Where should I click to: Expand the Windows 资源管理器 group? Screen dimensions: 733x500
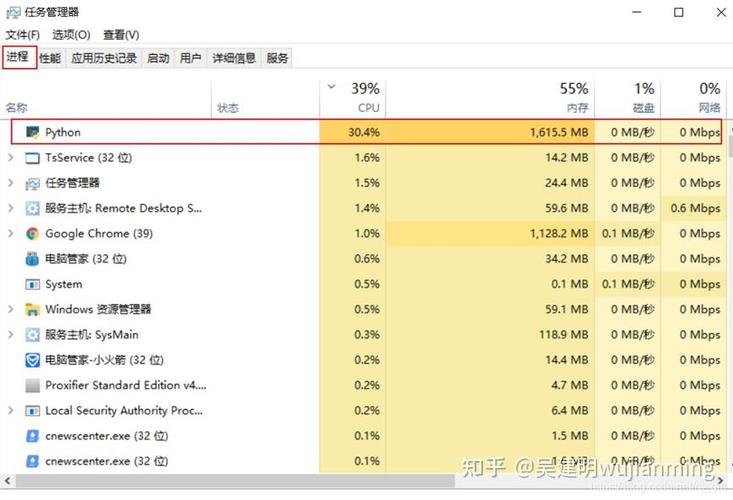coord(10,309)
